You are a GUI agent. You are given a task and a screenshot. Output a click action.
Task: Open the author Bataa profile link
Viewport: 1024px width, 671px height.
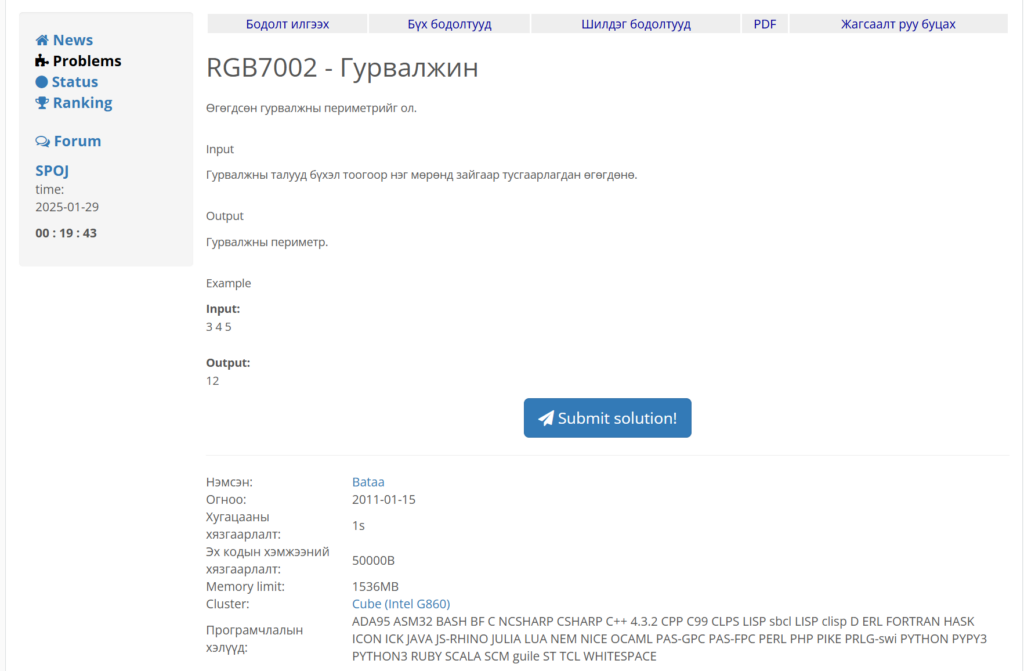coord(368,482)
